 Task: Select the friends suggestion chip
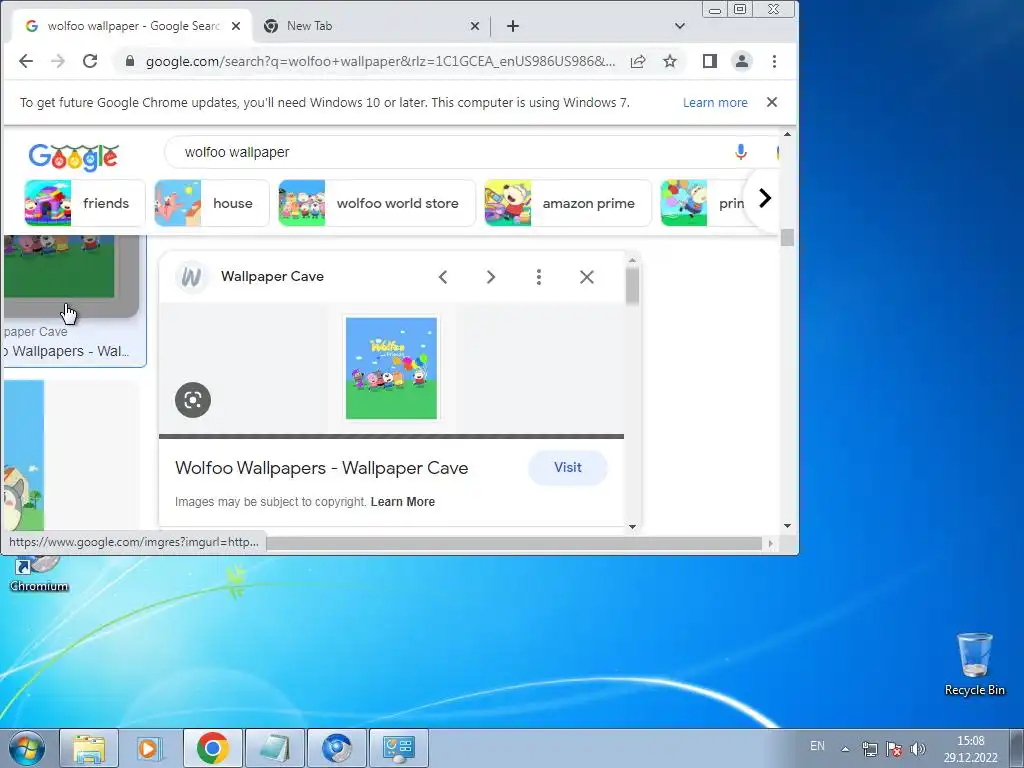click(x=84, y=203)
